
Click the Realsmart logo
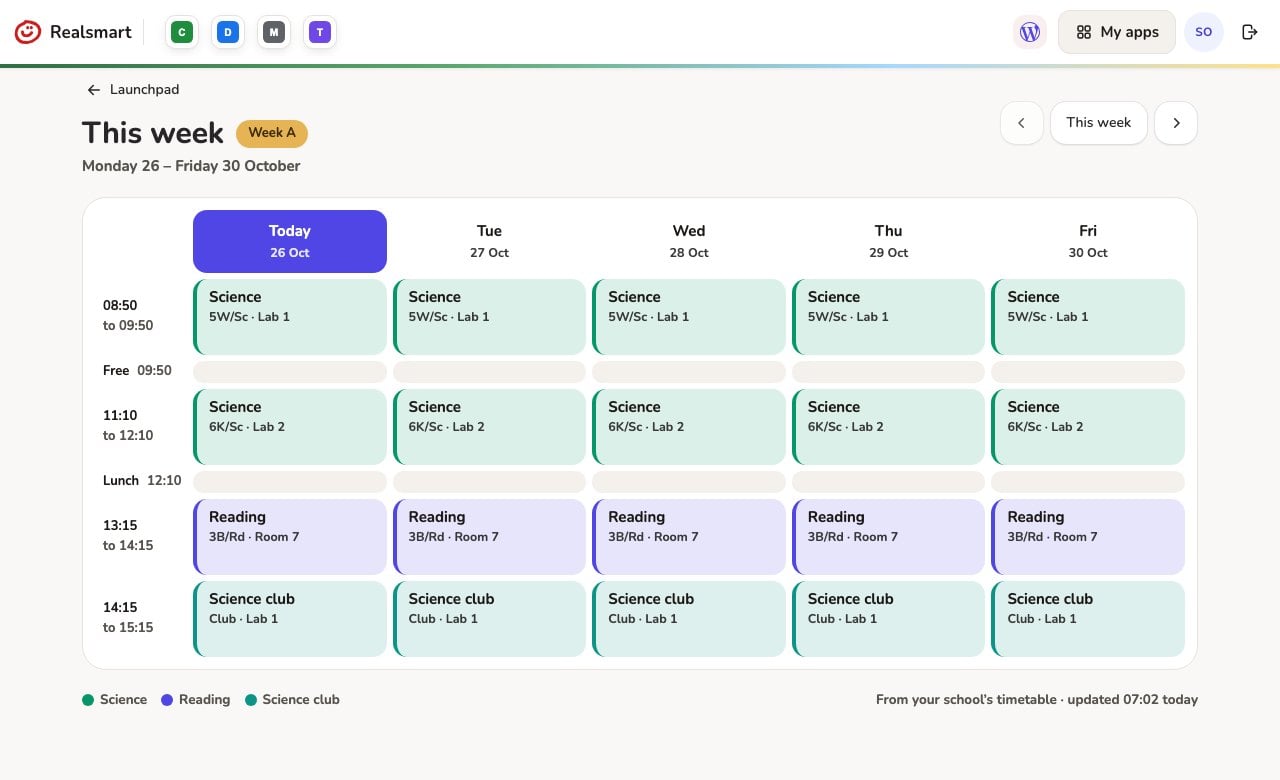click(73, 32)
